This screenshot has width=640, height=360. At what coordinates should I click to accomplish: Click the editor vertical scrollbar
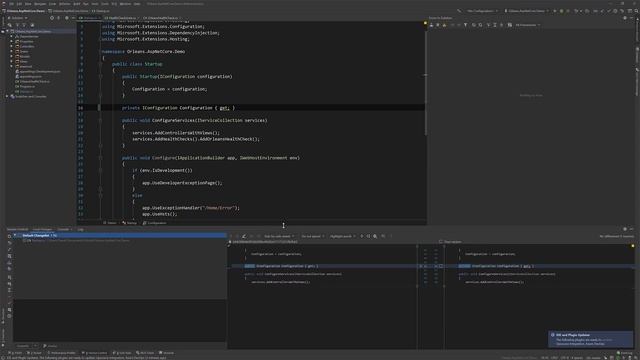(425, 82)
